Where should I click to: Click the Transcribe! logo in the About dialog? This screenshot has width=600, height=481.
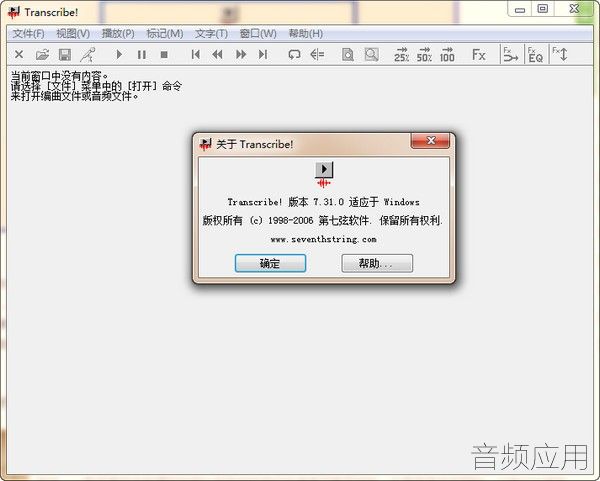[324, 174]
